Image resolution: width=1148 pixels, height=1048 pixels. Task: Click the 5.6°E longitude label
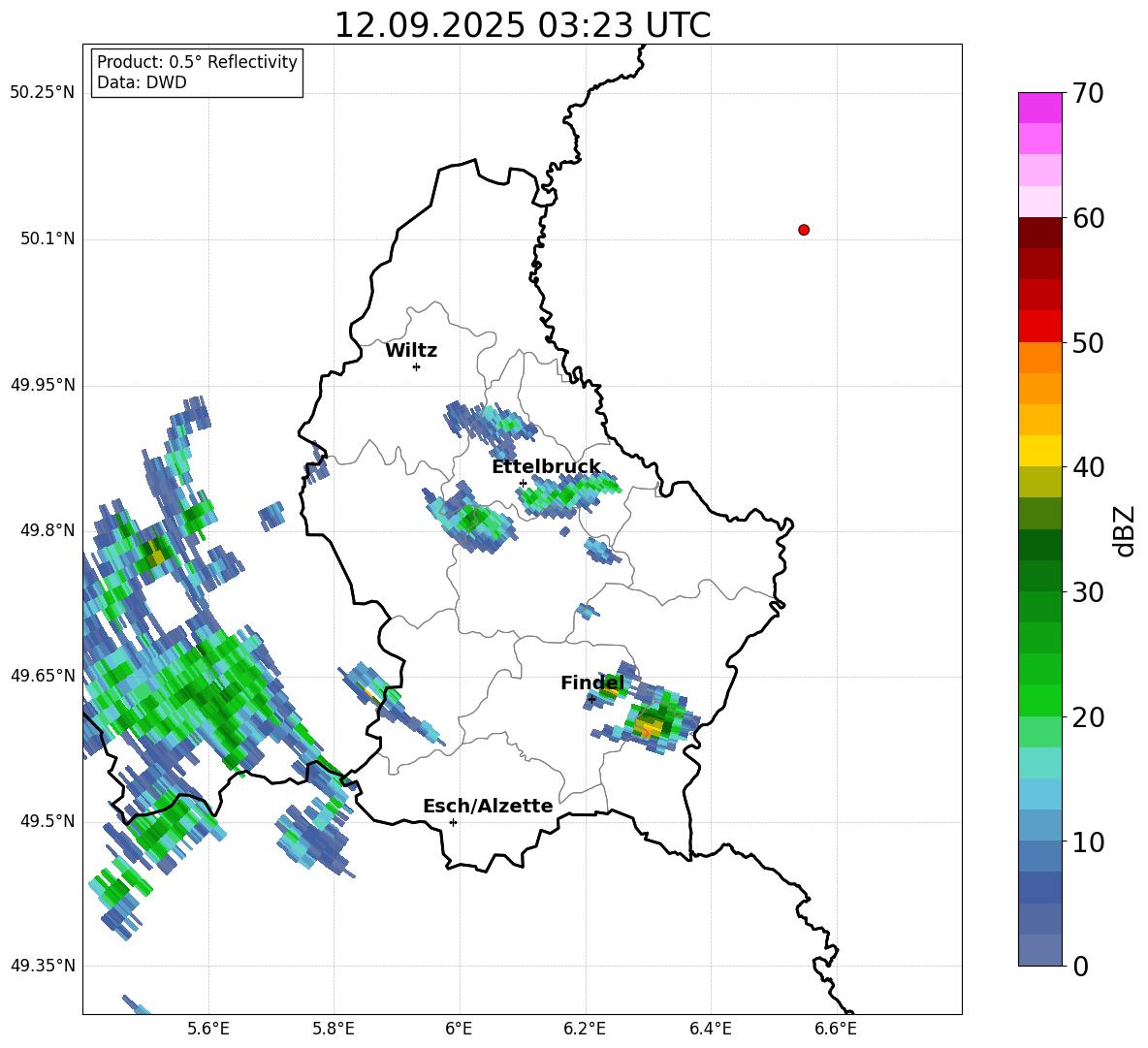(208, 1029)
